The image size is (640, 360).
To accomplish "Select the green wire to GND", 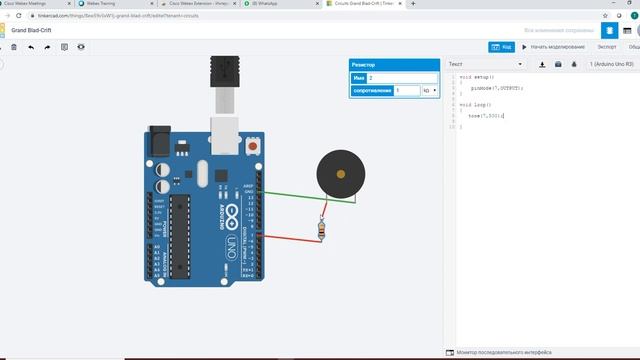I will click(x=306, y=197).
